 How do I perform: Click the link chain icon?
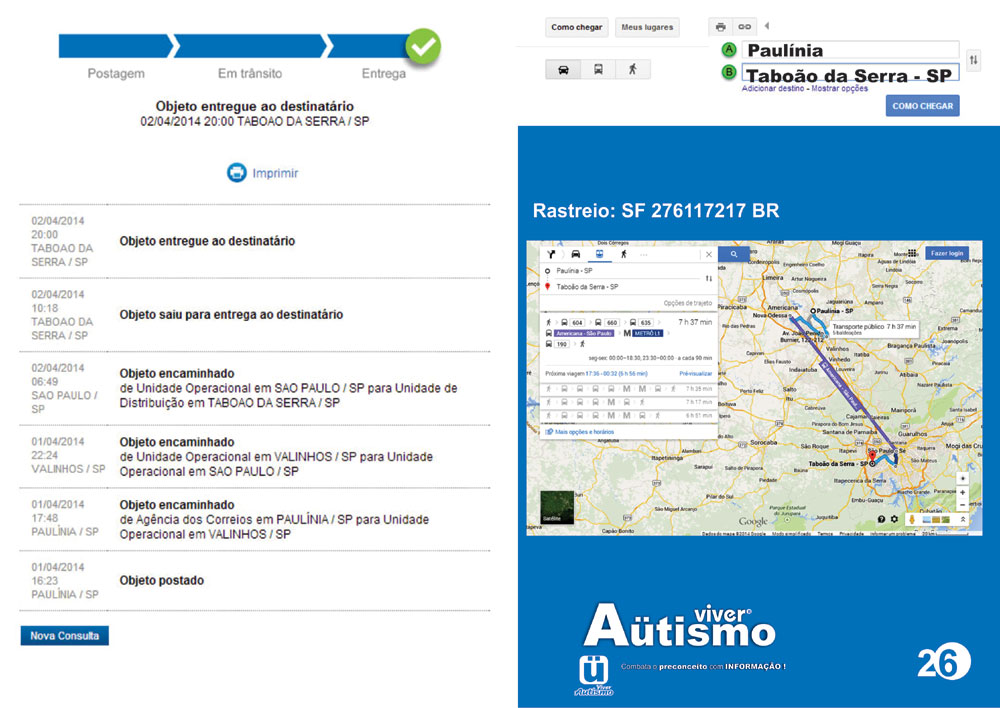(x=744, y=27)
